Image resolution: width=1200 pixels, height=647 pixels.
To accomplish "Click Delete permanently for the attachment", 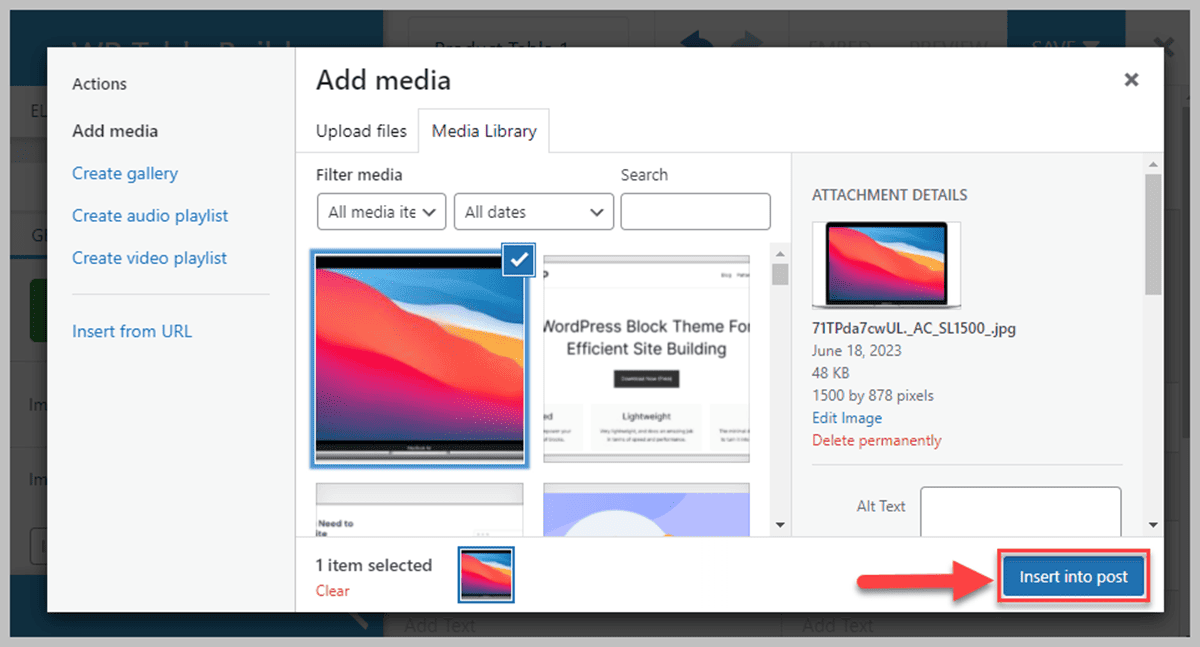I will (876, 440).
